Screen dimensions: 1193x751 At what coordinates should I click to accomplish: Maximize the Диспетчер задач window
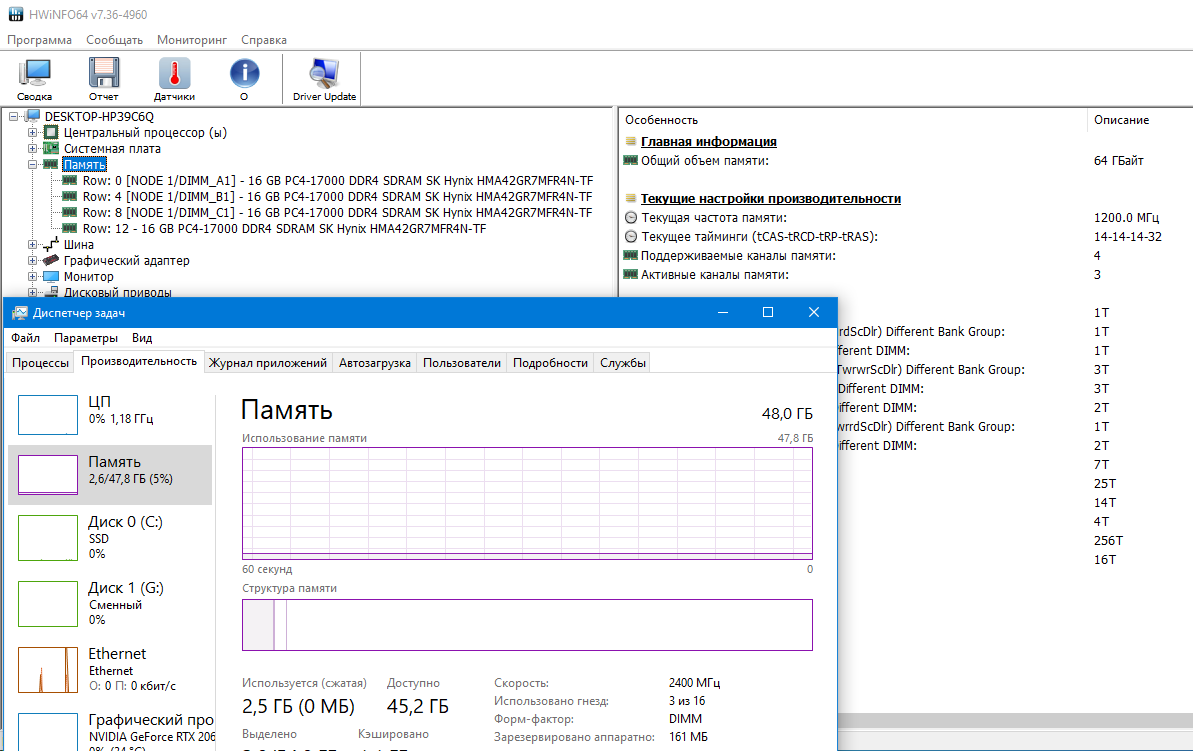[x=768, y=312]
